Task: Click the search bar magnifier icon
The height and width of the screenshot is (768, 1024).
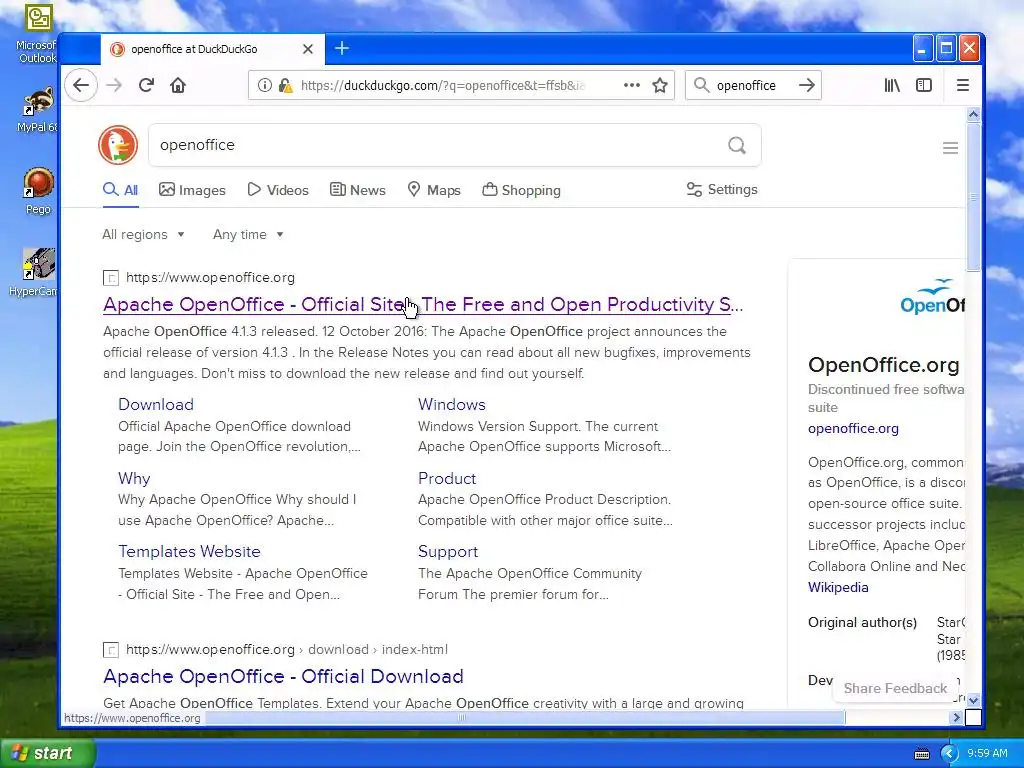Action: click(701, 85)
